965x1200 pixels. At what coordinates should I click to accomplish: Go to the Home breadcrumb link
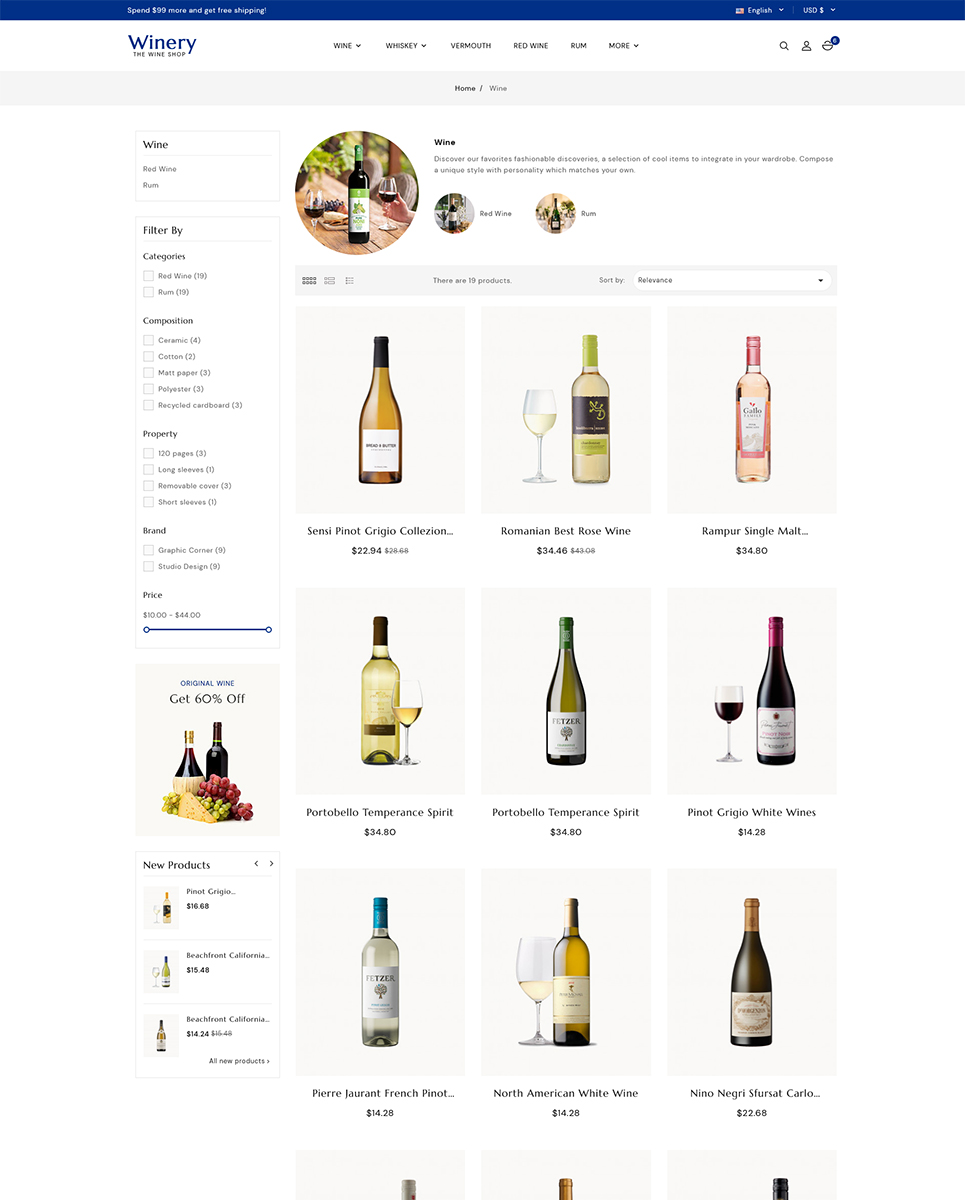465,88
